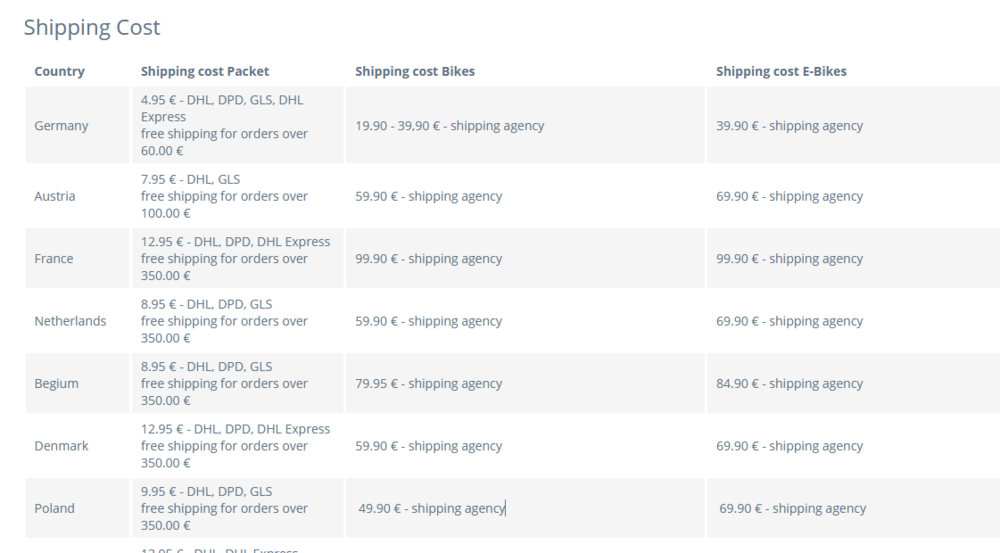The width and height of the screenshot is (1000, 553).
Task: Select Begium's 84.90 € E-Bikes shipping cell
Action: coord(789,383)
